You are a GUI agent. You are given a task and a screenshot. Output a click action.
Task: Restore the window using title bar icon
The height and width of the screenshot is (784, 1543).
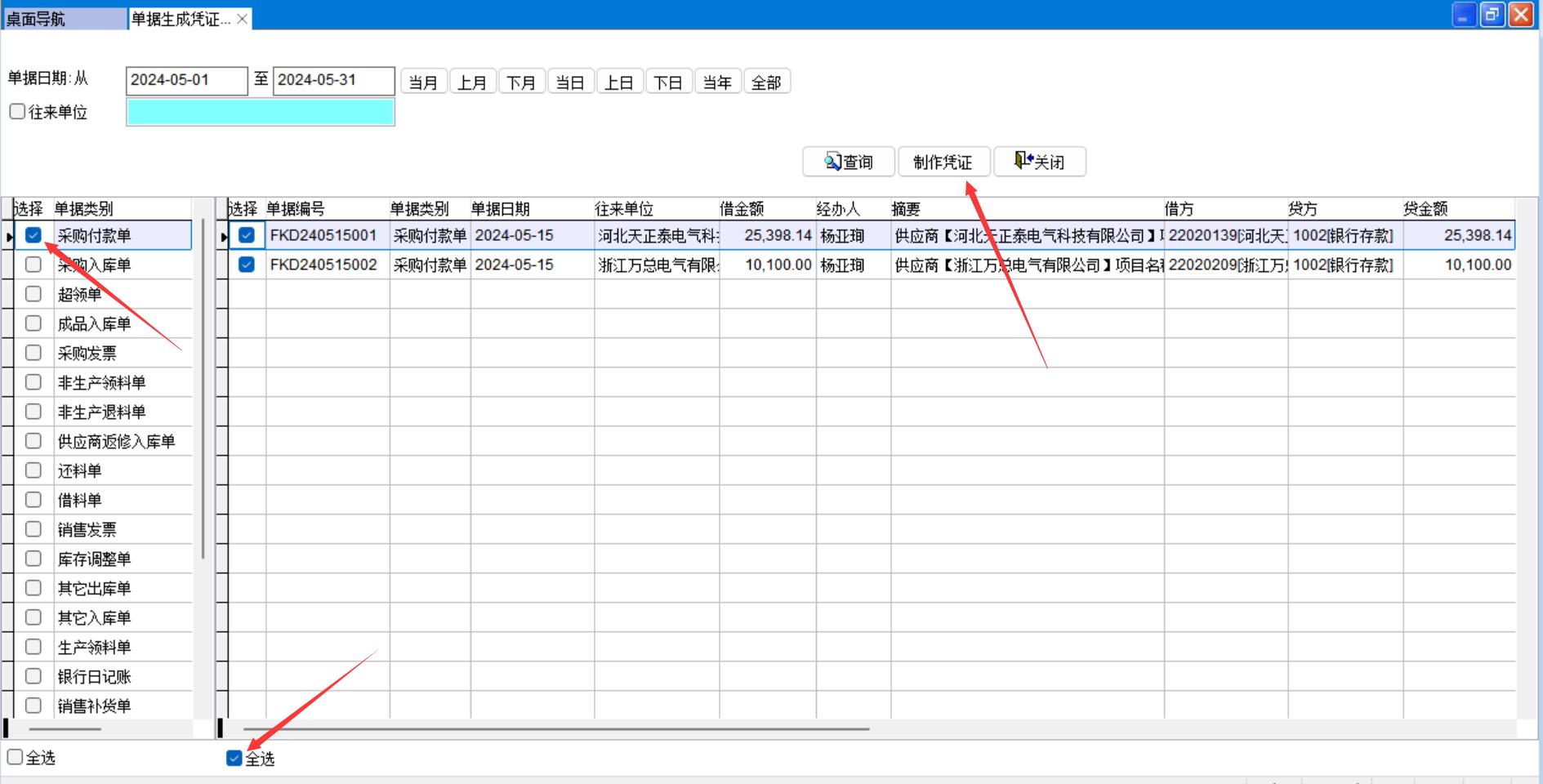(x=1492, y=14)
